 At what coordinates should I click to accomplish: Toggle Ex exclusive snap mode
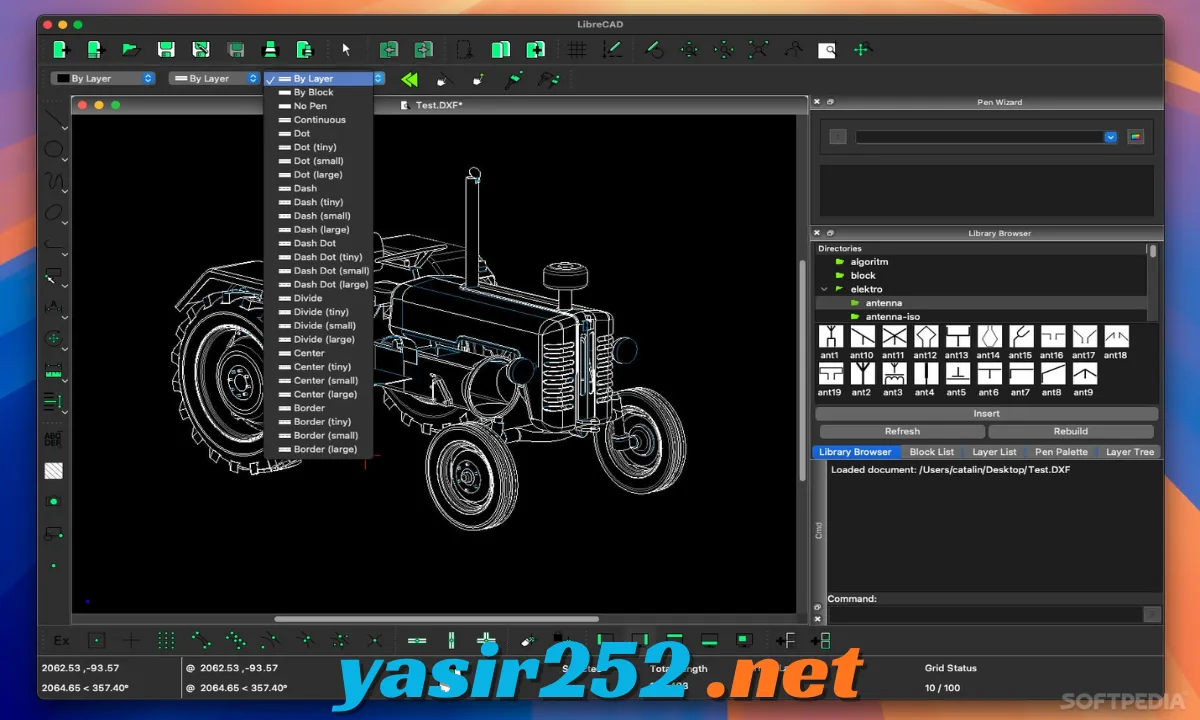[62, 640]
